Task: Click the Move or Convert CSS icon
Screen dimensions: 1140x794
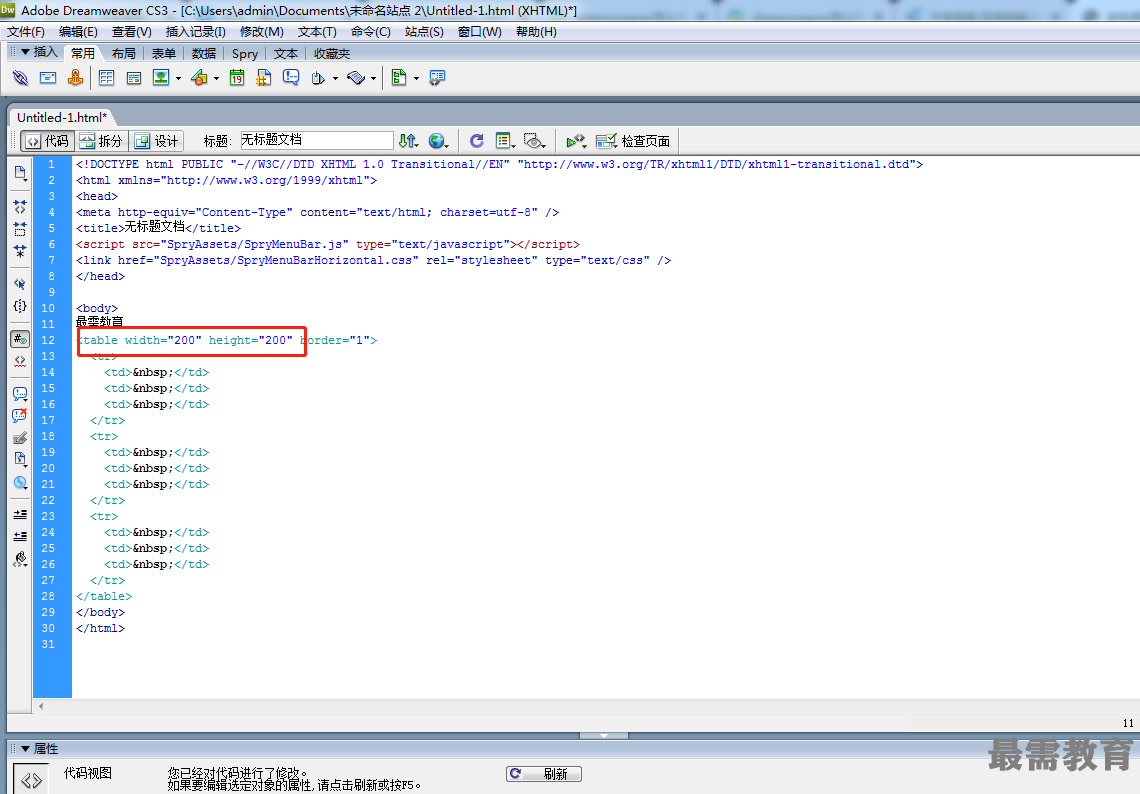Action: coord(20,483)
